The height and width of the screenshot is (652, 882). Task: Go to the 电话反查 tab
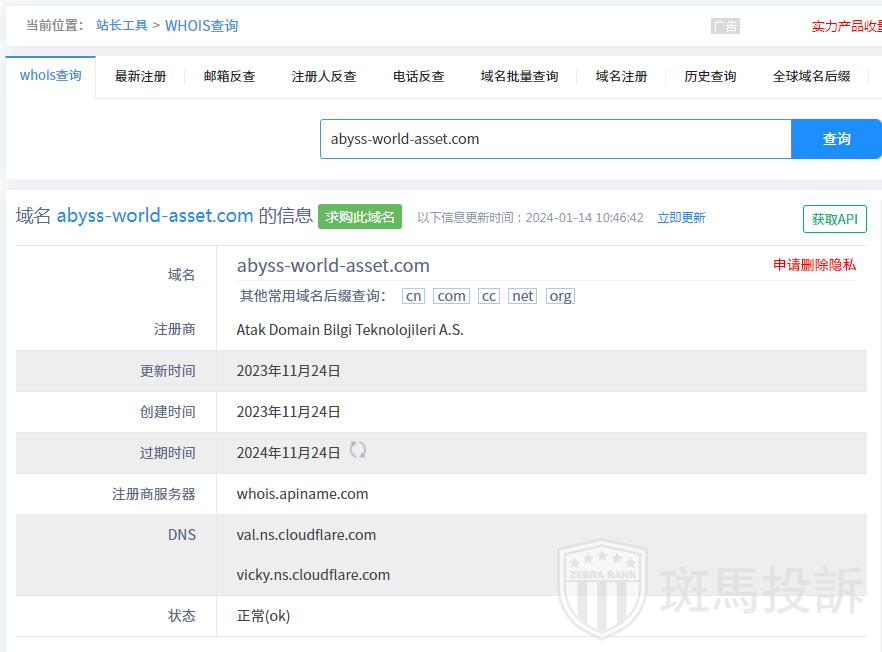[419, 76]
